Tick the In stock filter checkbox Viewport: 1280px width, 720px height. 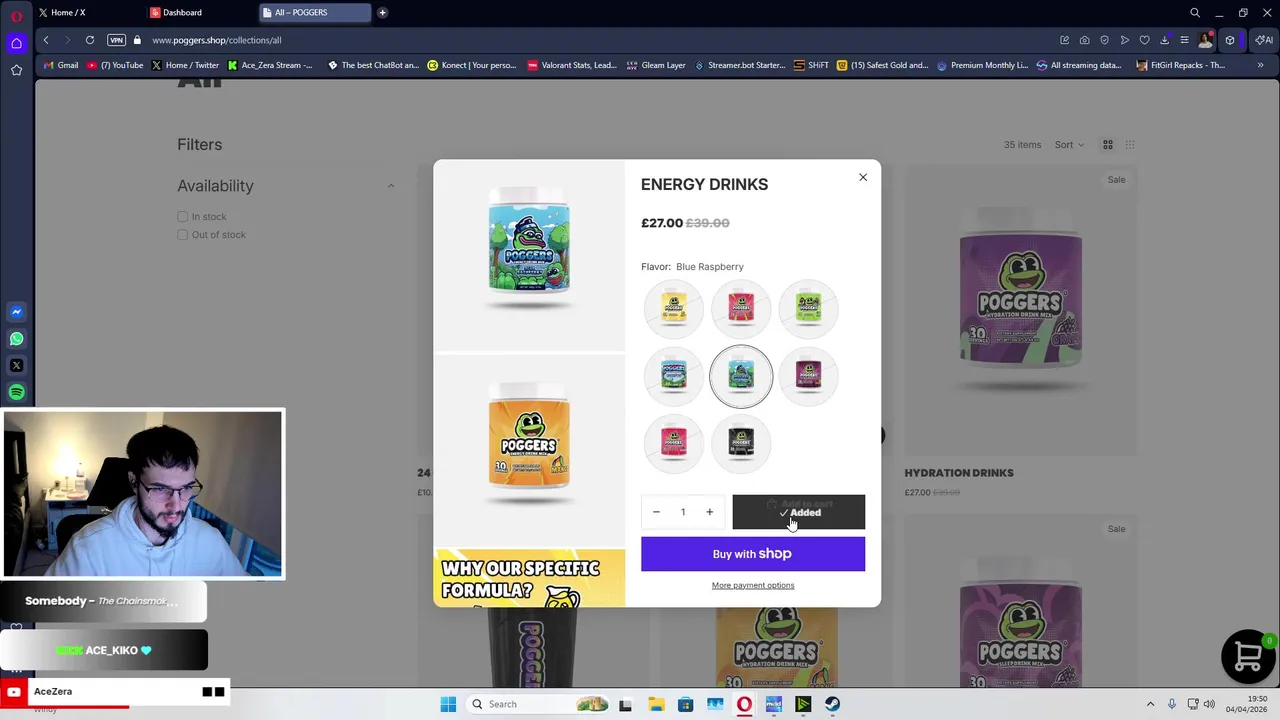pos(182,216)
